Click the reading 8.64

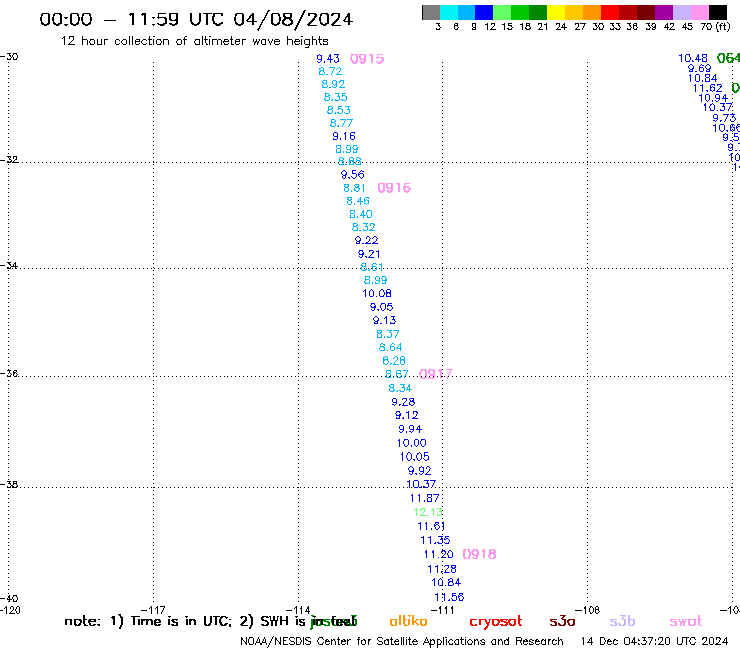390,347
